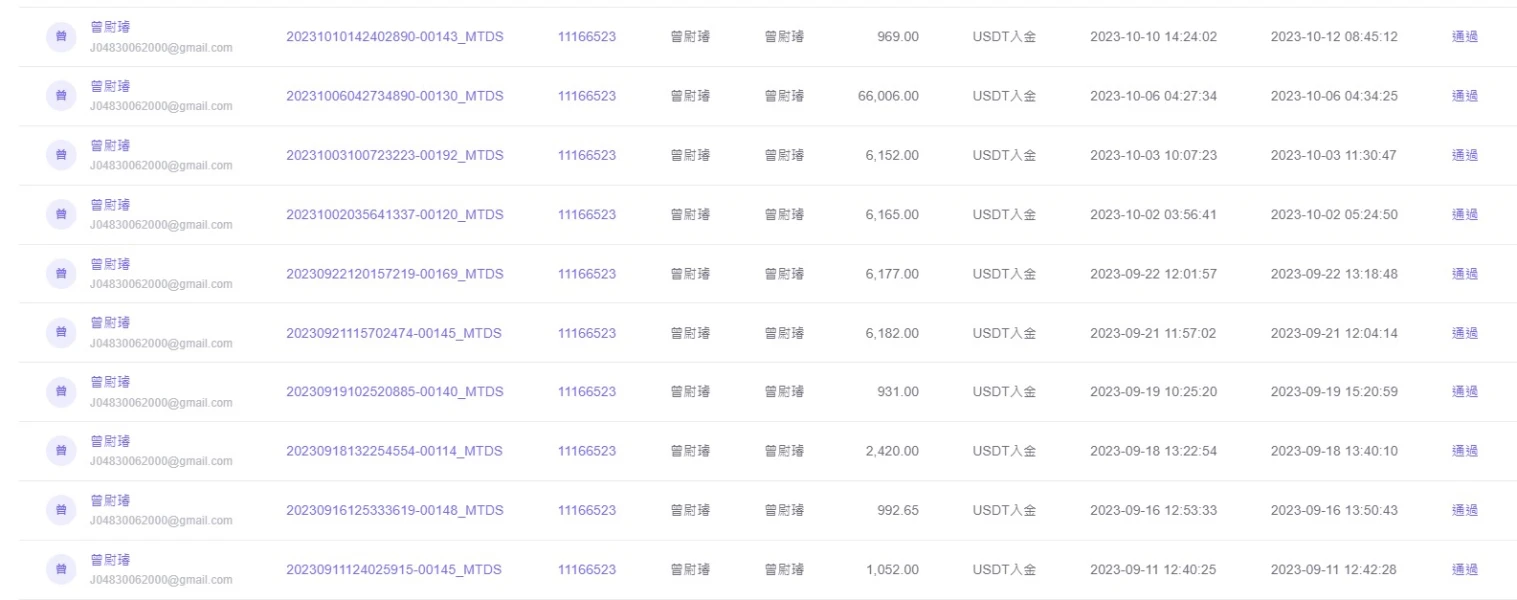This screenshot has width=1517, height=600.
Task: Click avatar icon in 969.00 deposit row
Action: point(61,37)
